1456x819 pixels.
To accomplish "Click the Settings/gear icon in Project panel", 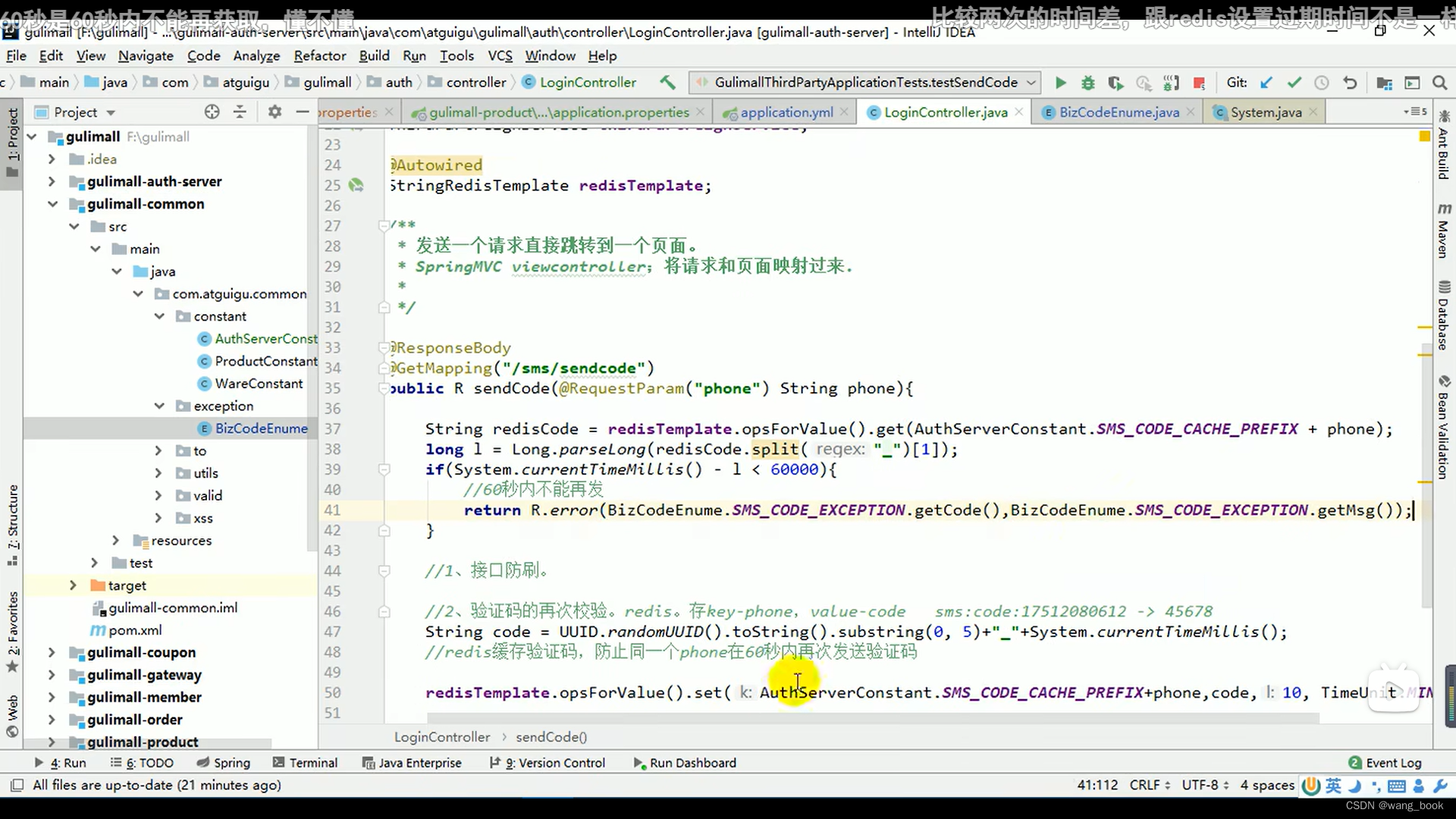I will pos(275,112).
